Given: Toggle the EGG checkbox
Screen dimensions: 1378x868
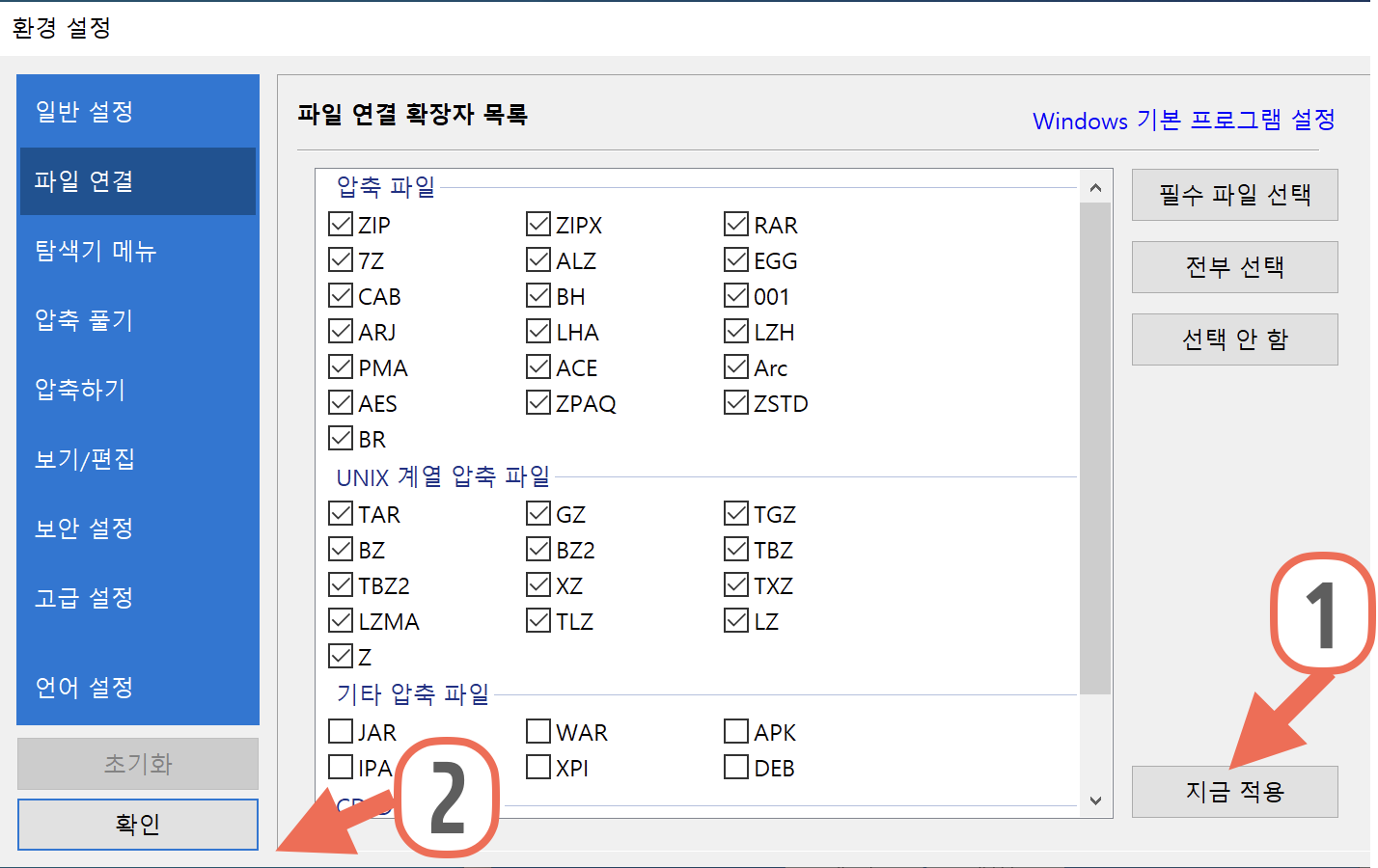Looking at the screenshot, I should 736,260.
